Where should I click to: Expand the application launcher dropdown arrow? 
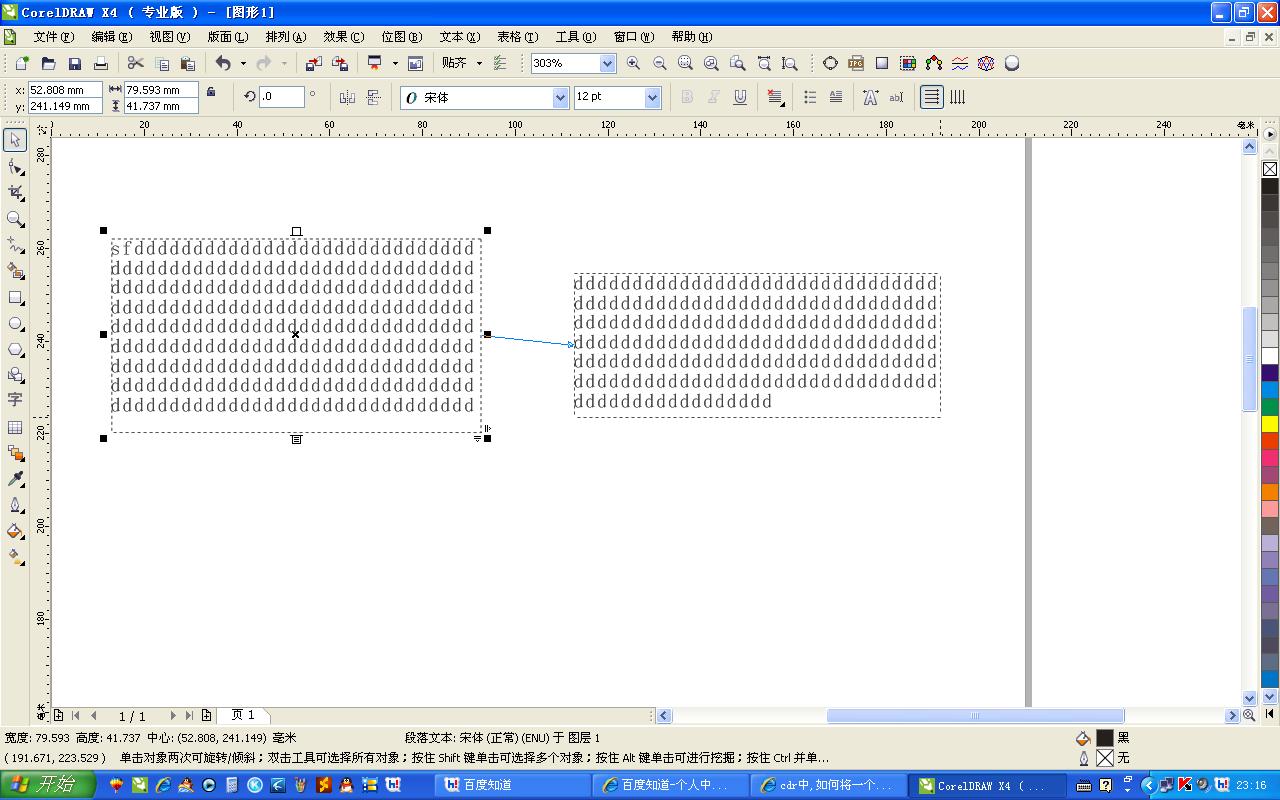click(395, 63)
